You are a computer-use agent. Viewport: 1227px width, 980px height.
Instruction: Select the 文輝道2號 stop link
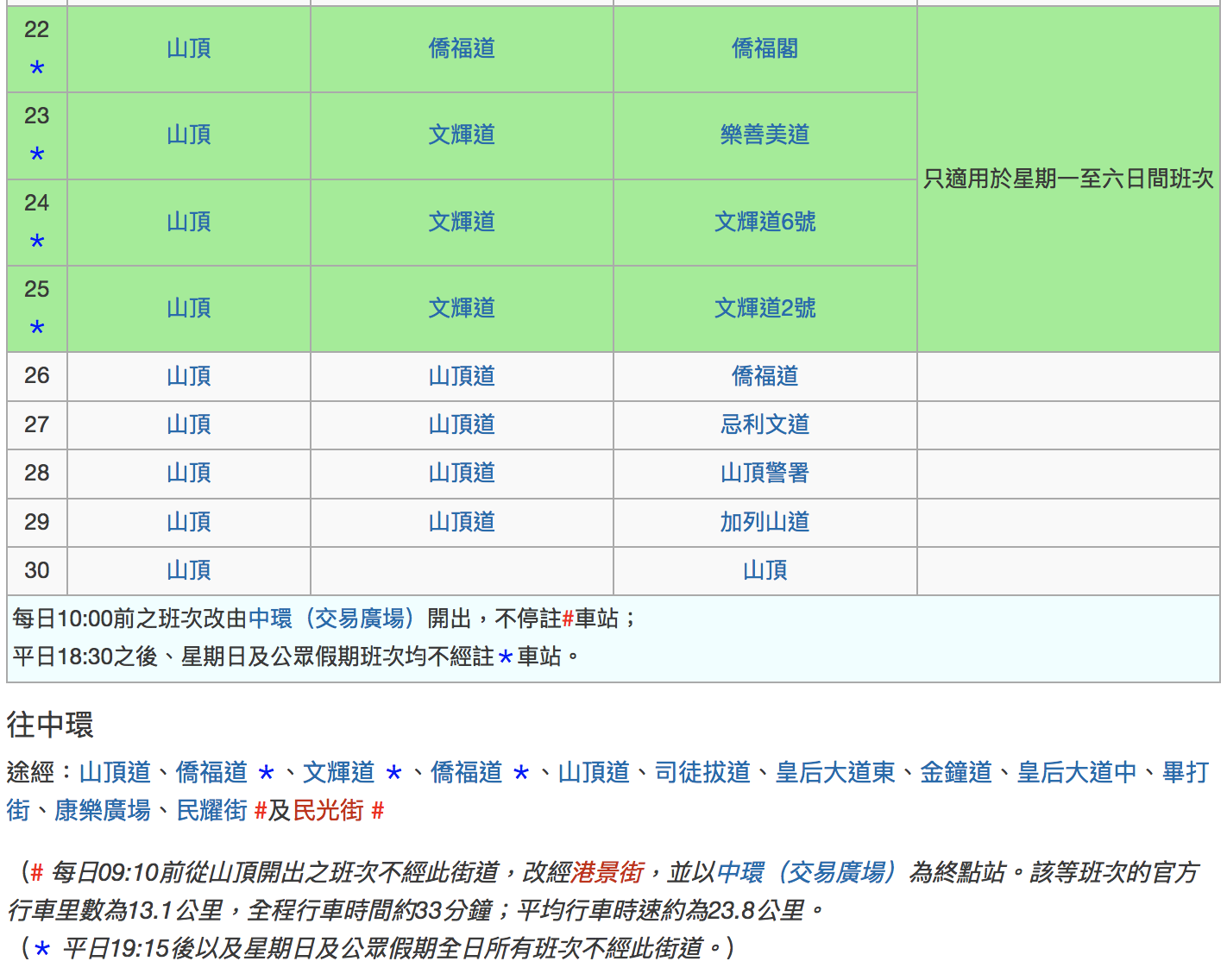tap(765, 309)
